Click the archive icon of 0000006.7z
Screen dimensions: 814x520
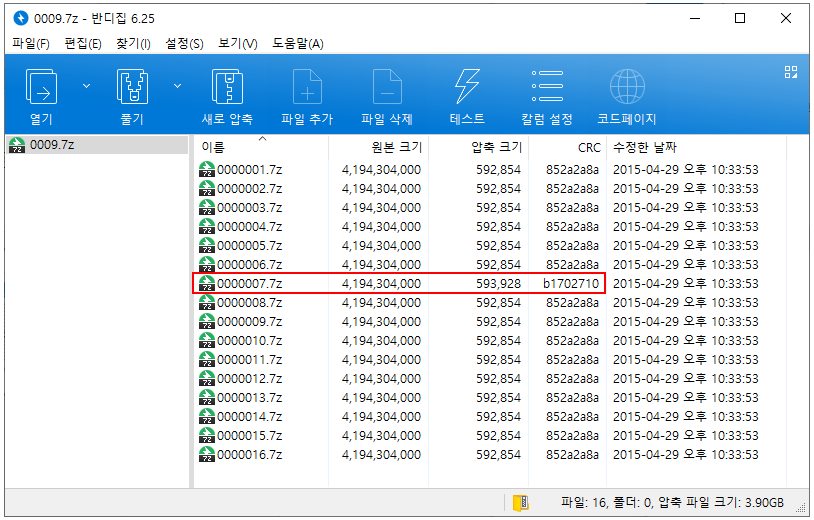pyautogui.click(x=207, y=265)
